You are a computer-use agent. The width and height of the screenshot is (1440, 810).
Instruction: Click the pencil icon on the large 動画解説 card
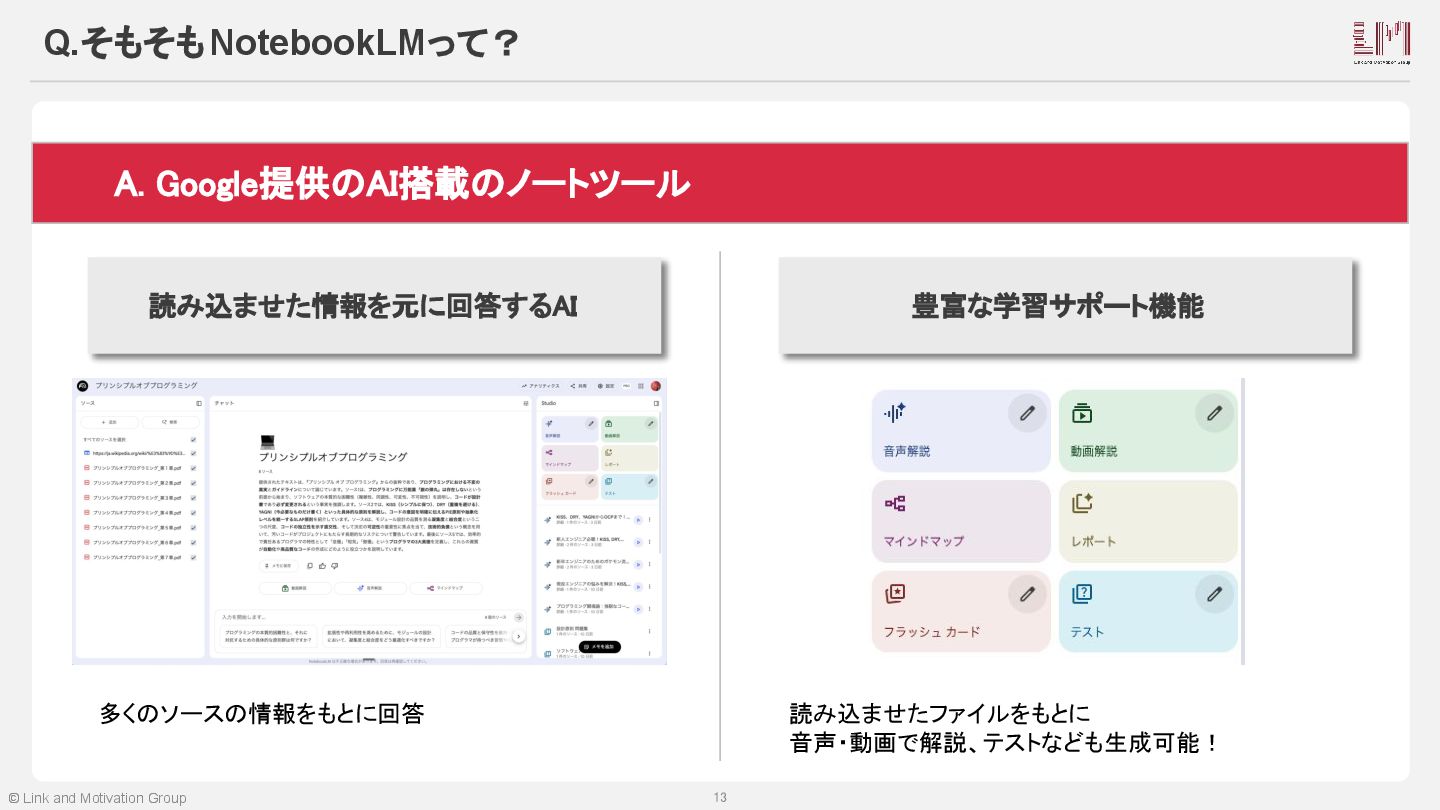(1214, 412)
